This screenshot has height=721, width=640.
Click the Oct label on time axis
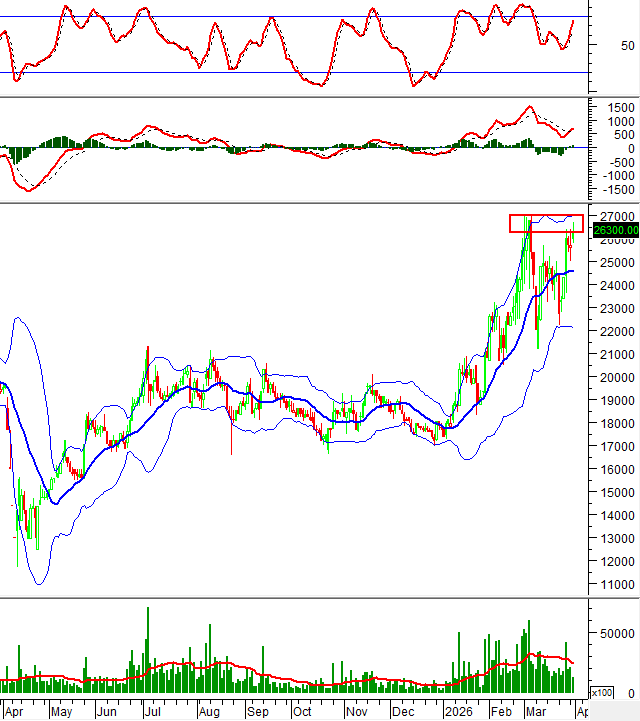tap(302, 712)
